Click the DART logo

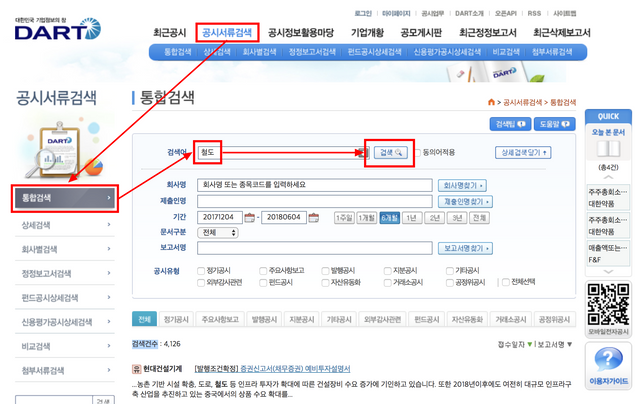point(58,29)
